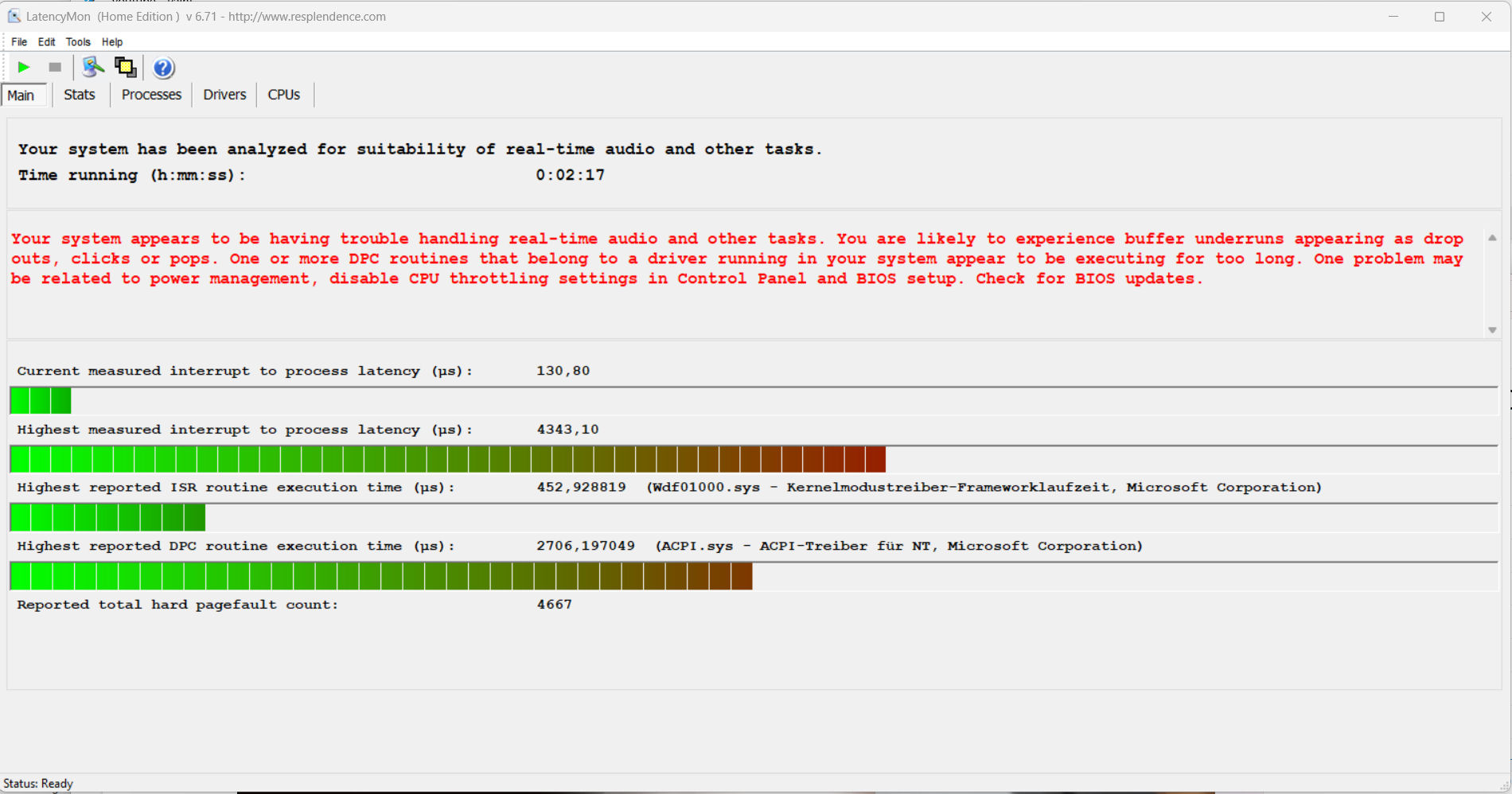This screenshot has width=1512, height=794.
Task: Click the highest latency value 4343,10
Action: (568, 430)
